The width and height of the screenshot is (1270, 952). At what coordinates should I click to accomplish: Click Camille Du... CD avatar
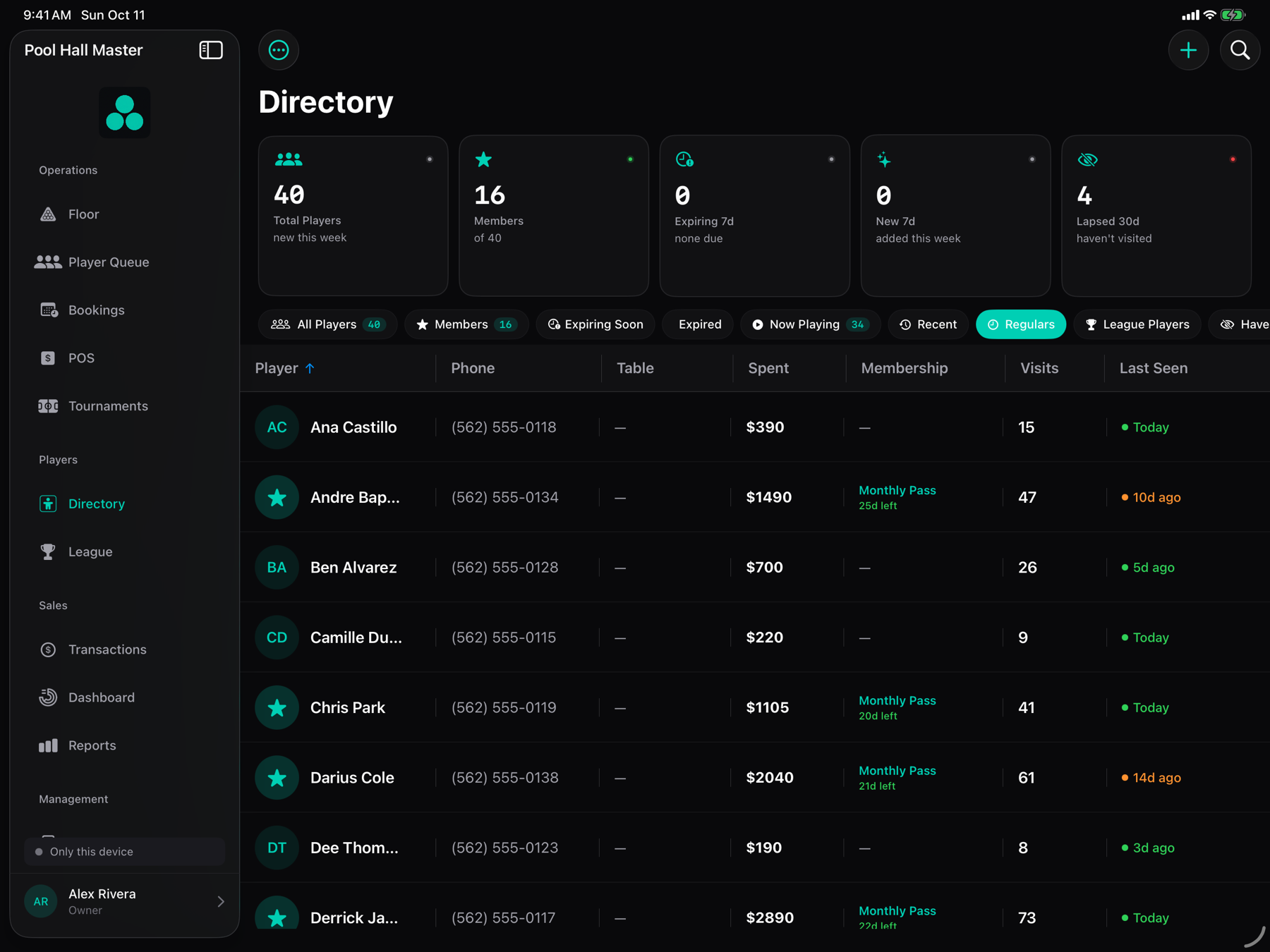click(x=277, y=637)
